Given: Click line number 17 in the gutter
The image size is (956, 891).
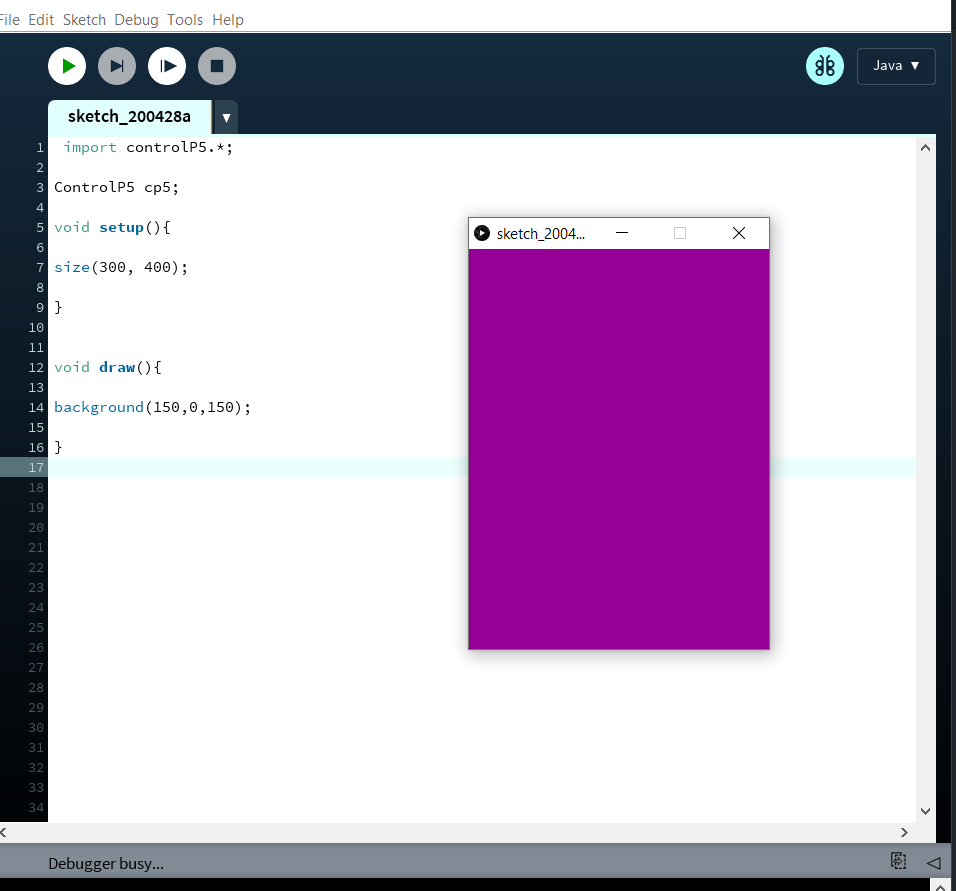Looking at the screenshot, I should point(36,468).
